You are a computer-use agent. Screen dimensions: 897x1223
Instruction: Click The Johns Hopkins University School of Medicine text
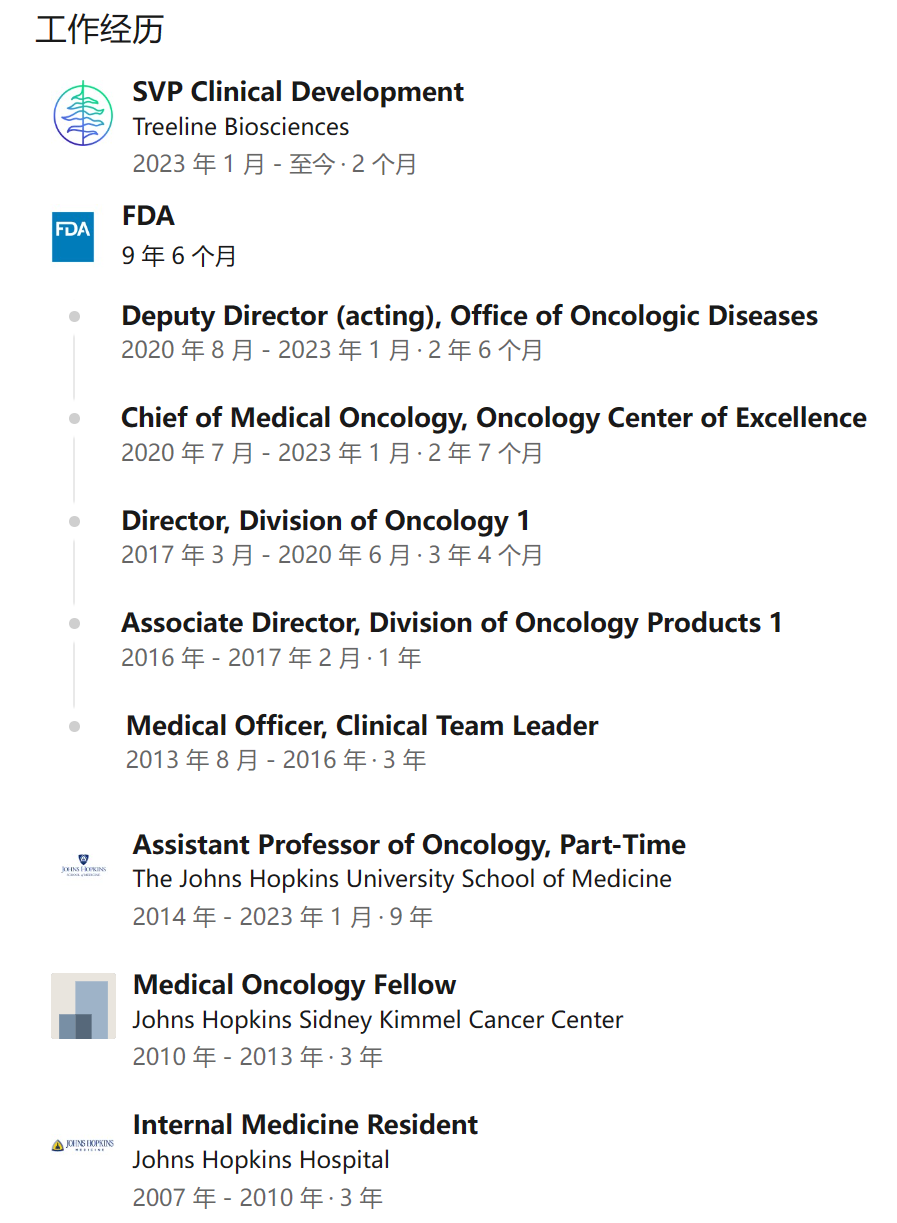tap(402, 879)
